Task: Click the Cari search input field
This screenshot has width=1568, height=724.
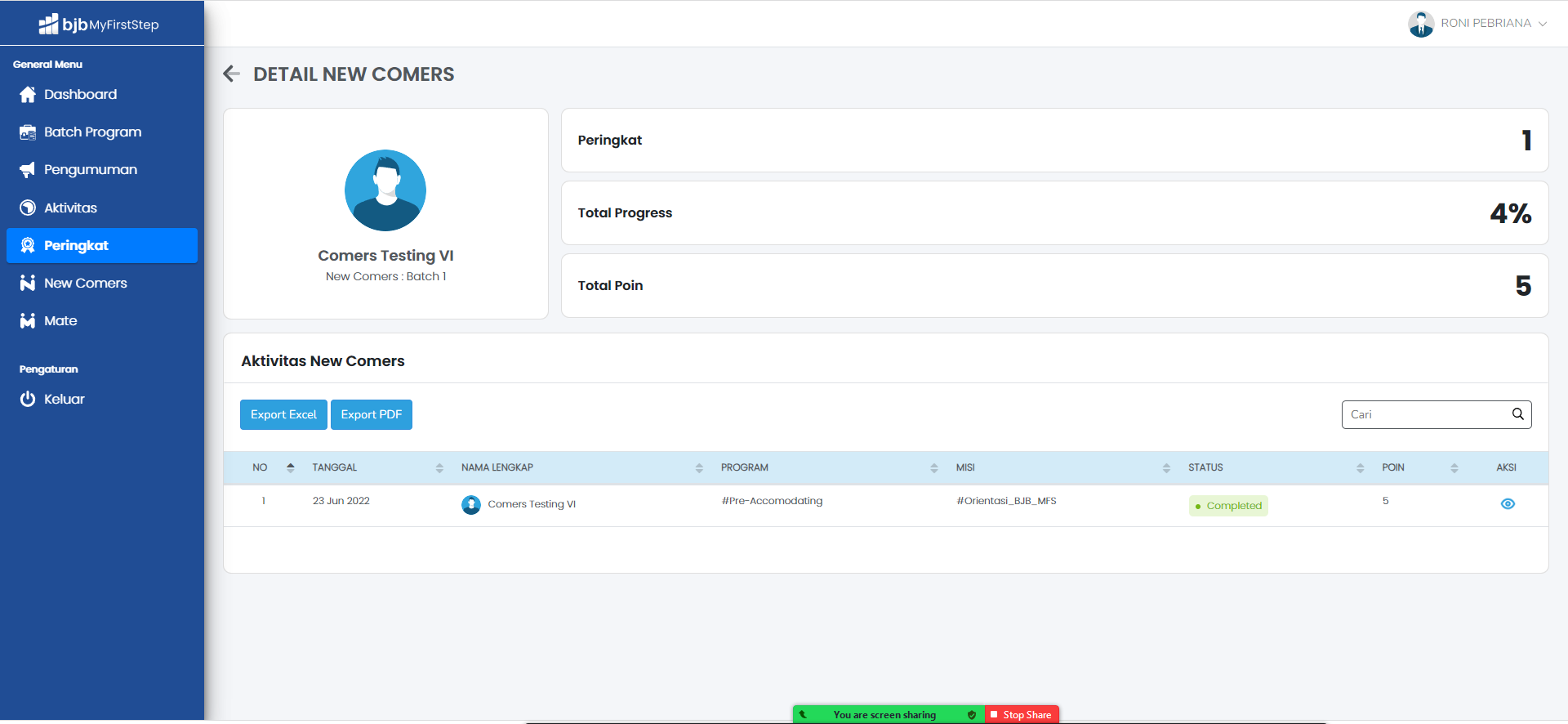Action: point(1437,414)
